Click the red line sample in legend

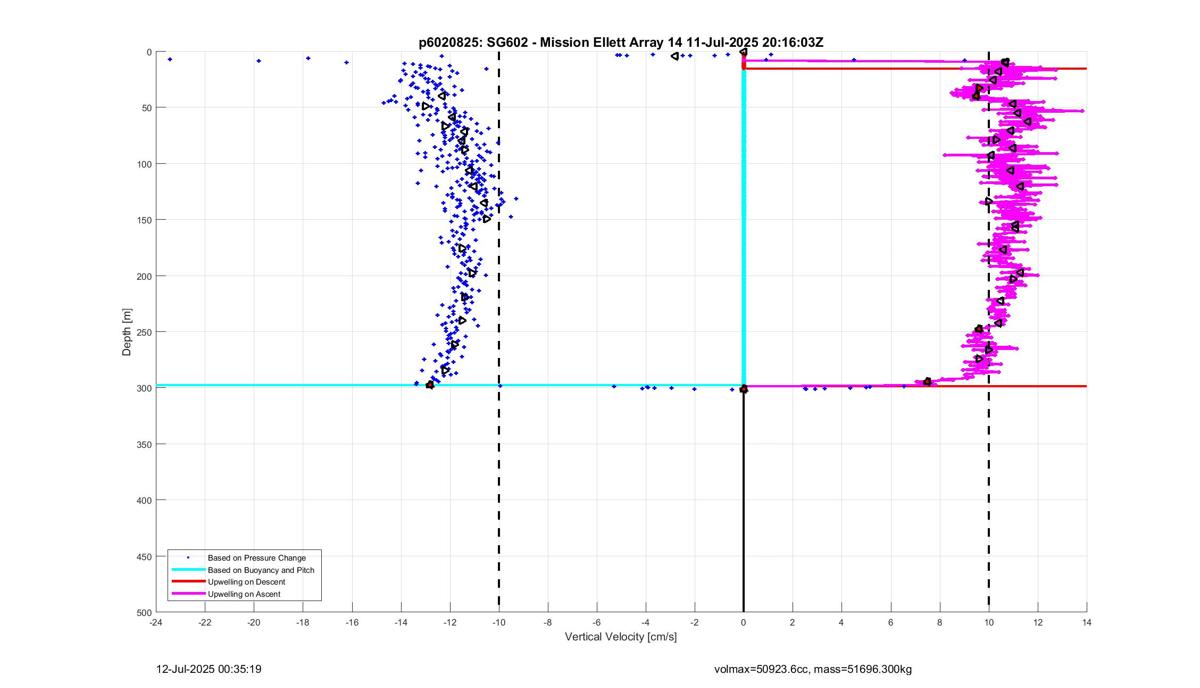coord(188,581)
